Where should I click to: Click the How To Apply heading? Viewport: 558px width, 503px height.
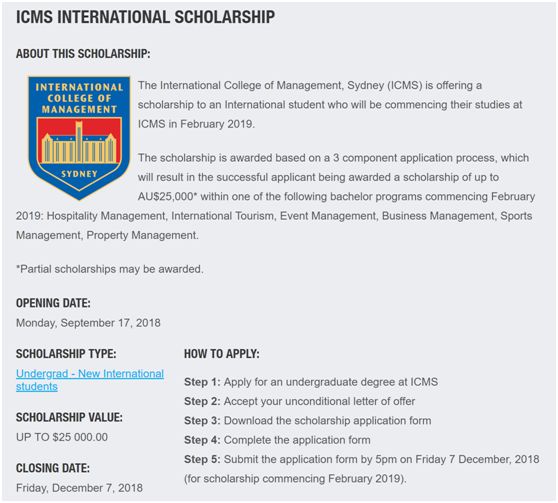click(x=222, y=354)
